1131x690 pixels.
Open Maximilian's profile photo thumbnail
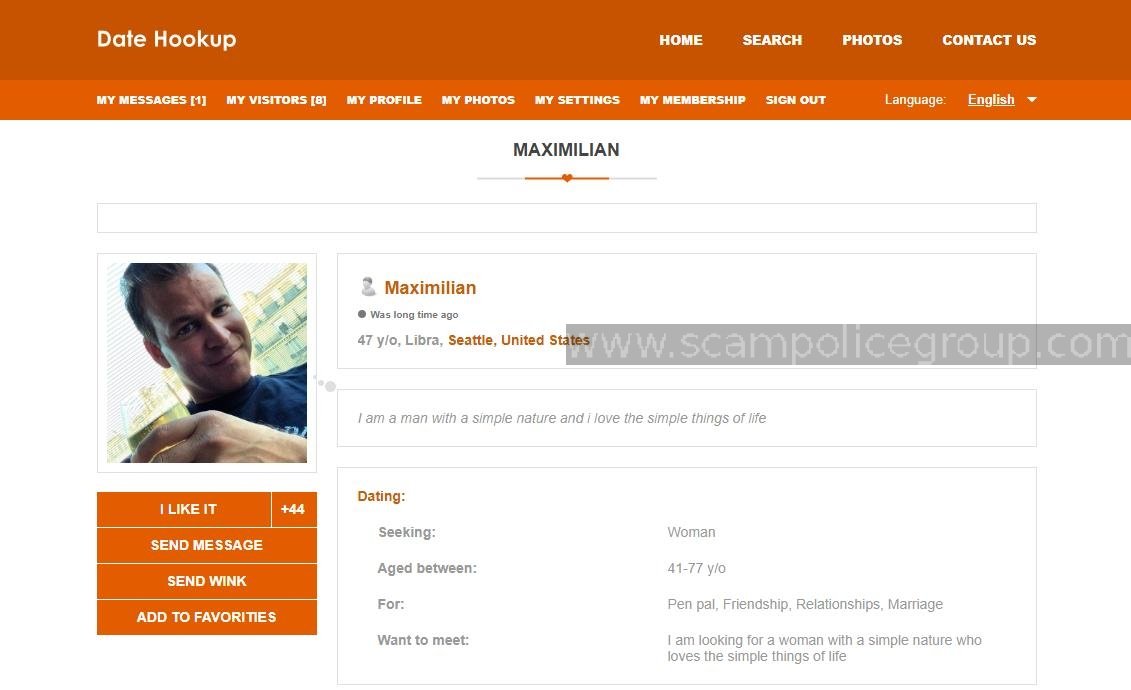pyautogui.click(x=207, y=363)
